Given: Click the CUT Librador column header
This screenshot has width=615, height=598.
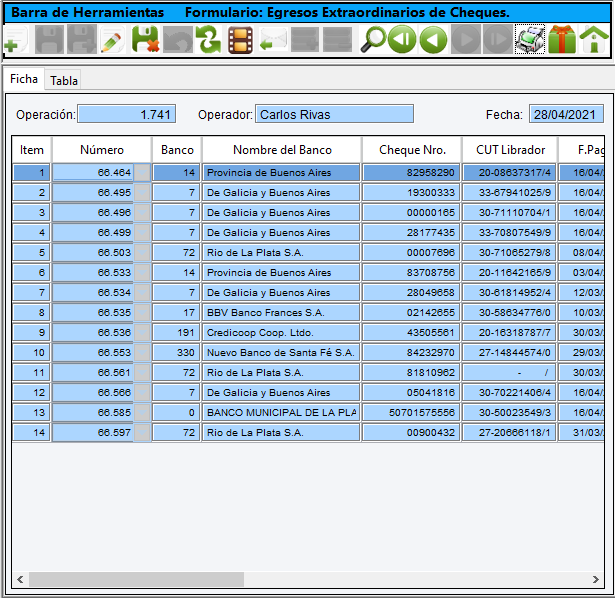Looking at the screenshot, I should coord(510,150).
